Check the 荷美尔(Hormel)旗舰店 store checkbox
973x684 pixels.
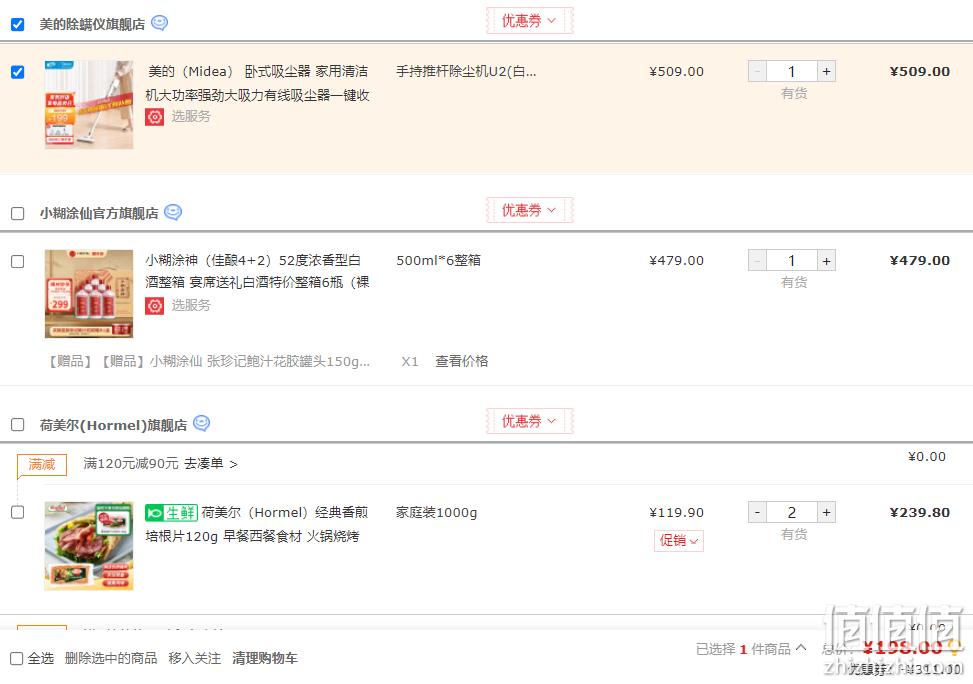17,425
